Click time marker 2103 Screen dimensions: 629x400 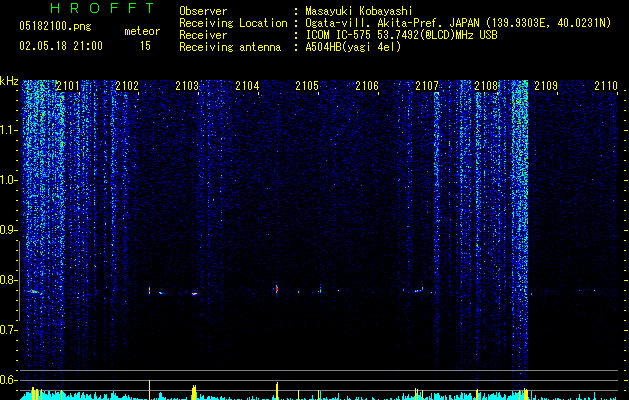[x=187, y=85]
